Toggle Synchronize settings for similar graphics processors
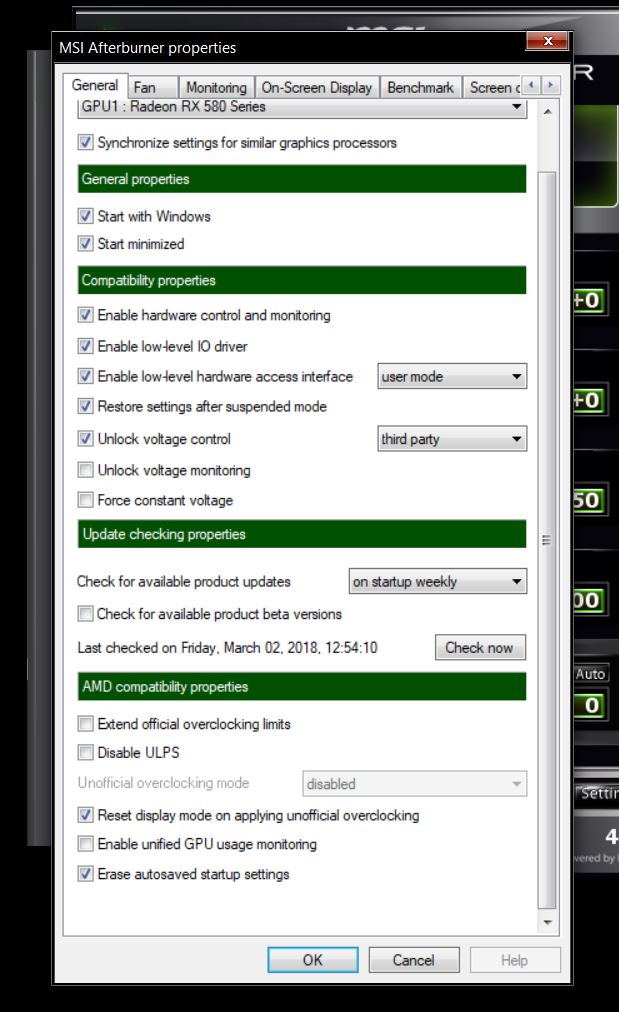Screen dimensions: 619x1012 coord(85,142)
